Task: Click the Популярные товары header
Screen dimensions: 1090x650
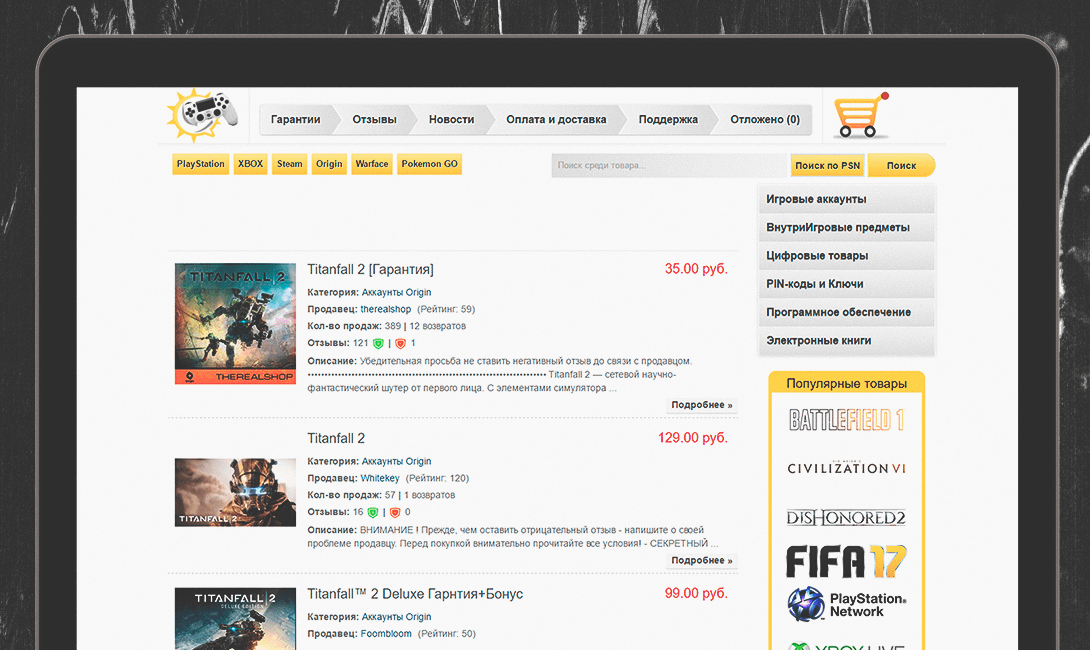Action: tap(846, 383)
